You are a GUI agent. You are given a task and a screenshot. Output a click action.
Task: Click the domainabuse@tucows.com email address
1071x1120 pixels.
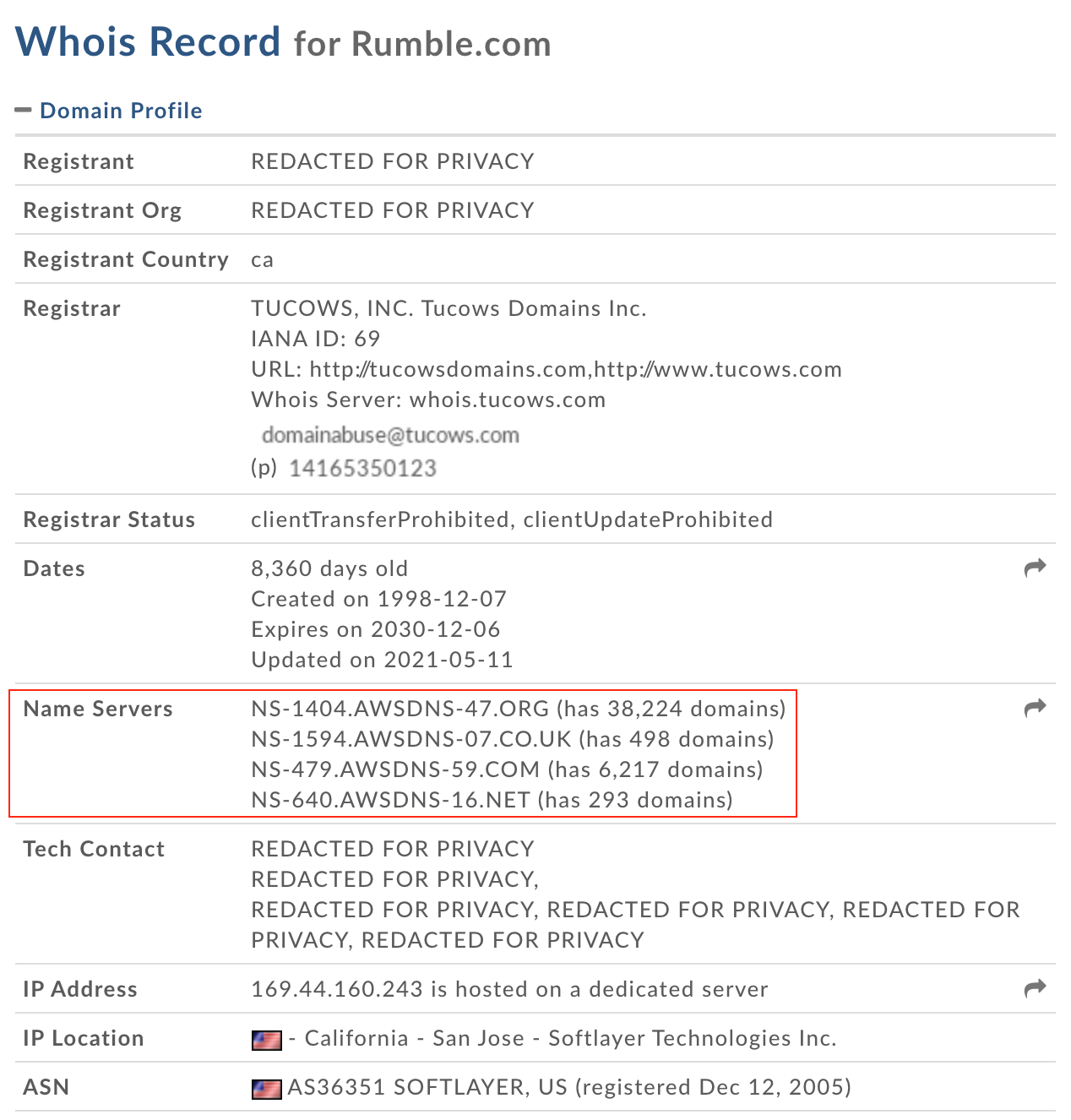390,435
